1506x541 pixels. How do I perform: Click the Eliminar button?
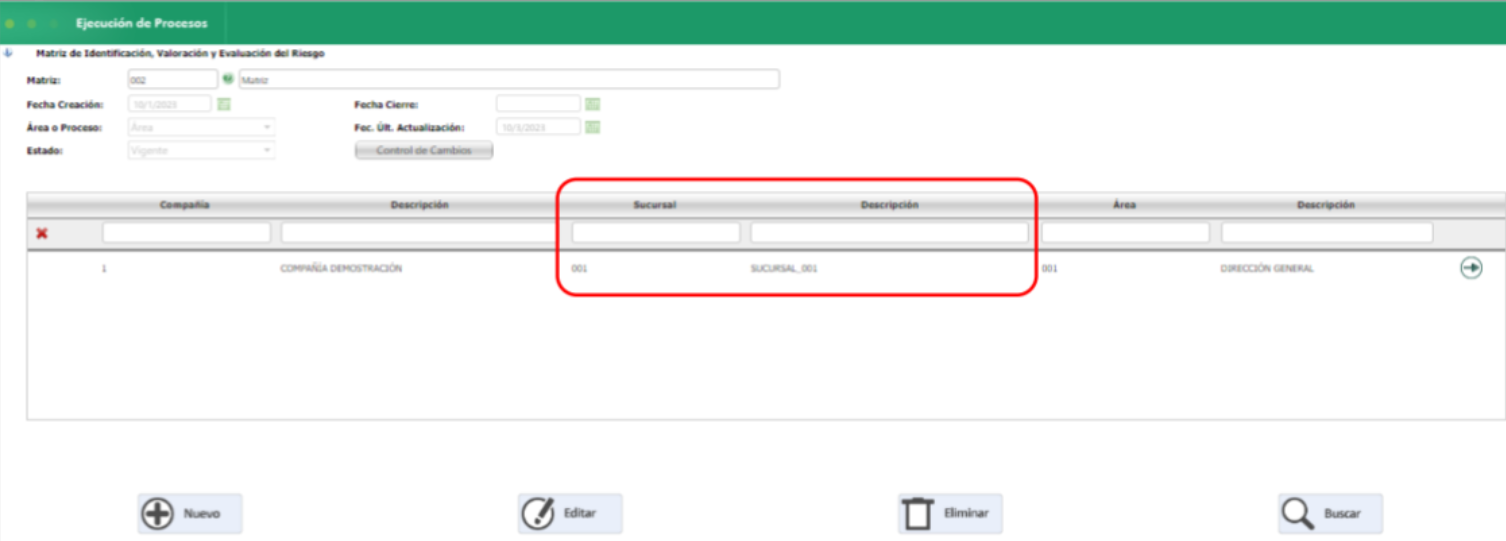950,513
